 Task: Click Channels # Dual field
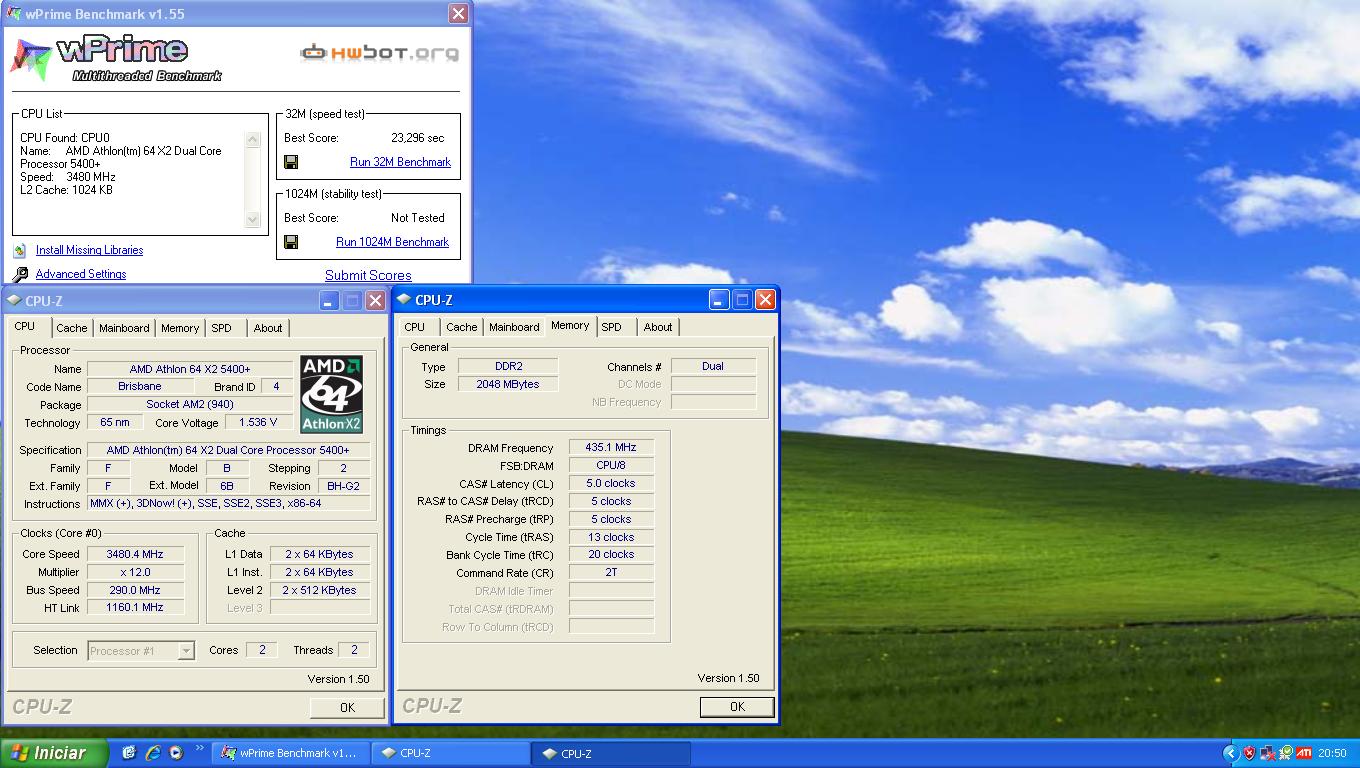[x=713, y=366]
